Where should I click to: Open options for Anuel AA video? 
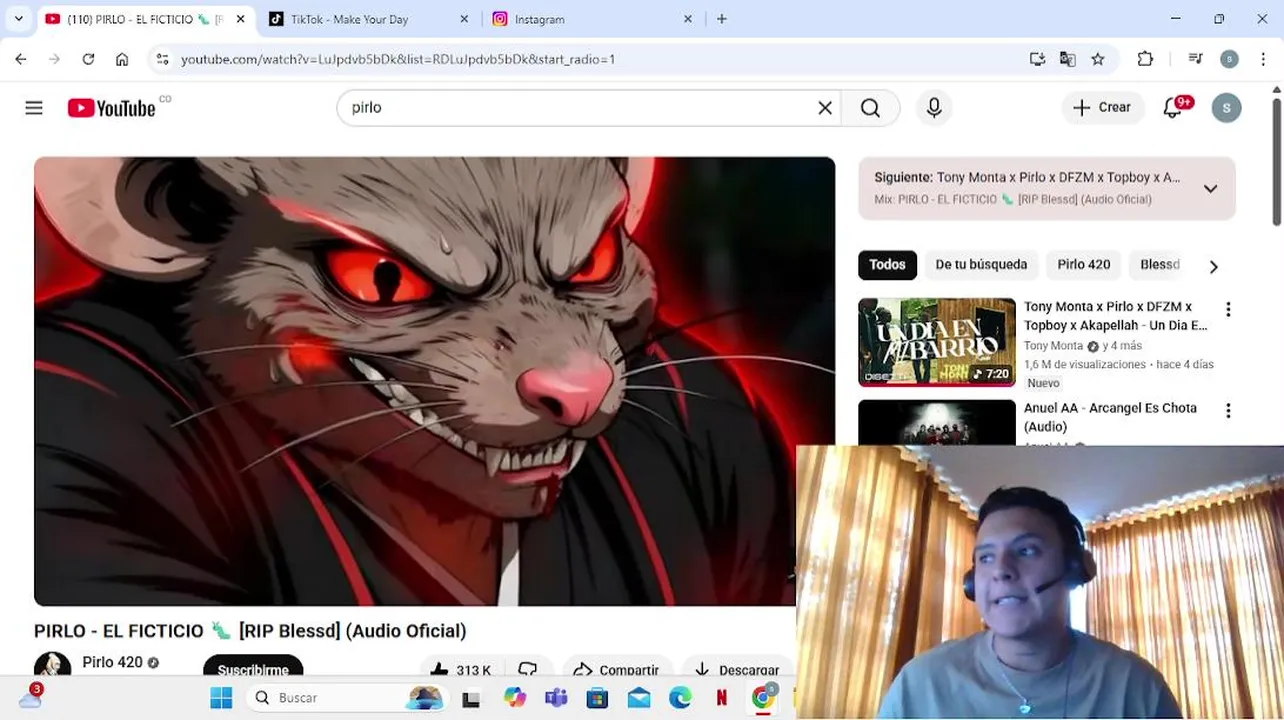[x=1228, y=411]
